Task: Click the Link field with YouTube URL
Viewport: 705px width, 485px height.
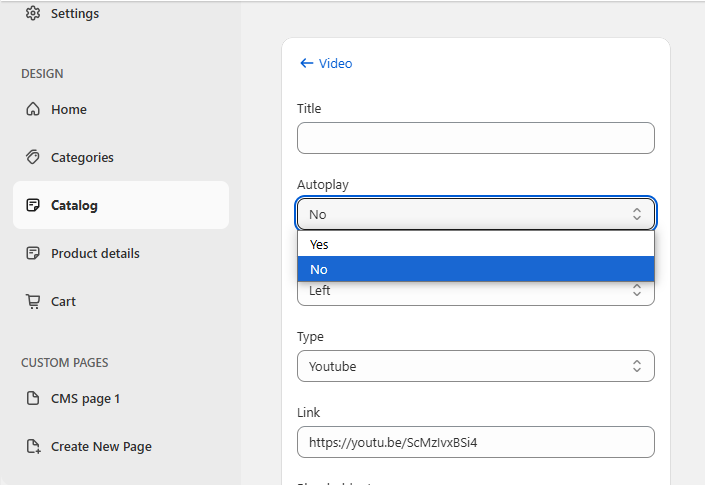Action: coord(476,442)
